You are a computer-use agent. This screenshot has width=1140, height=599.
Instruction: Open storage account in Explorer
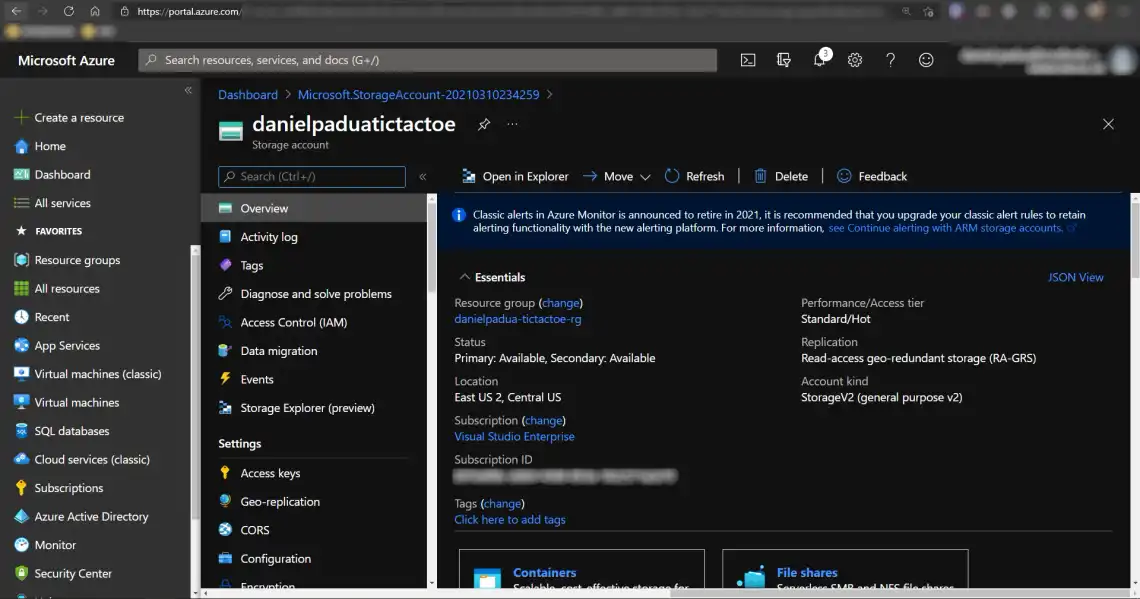pyautogui.click(x=513, y=176)
